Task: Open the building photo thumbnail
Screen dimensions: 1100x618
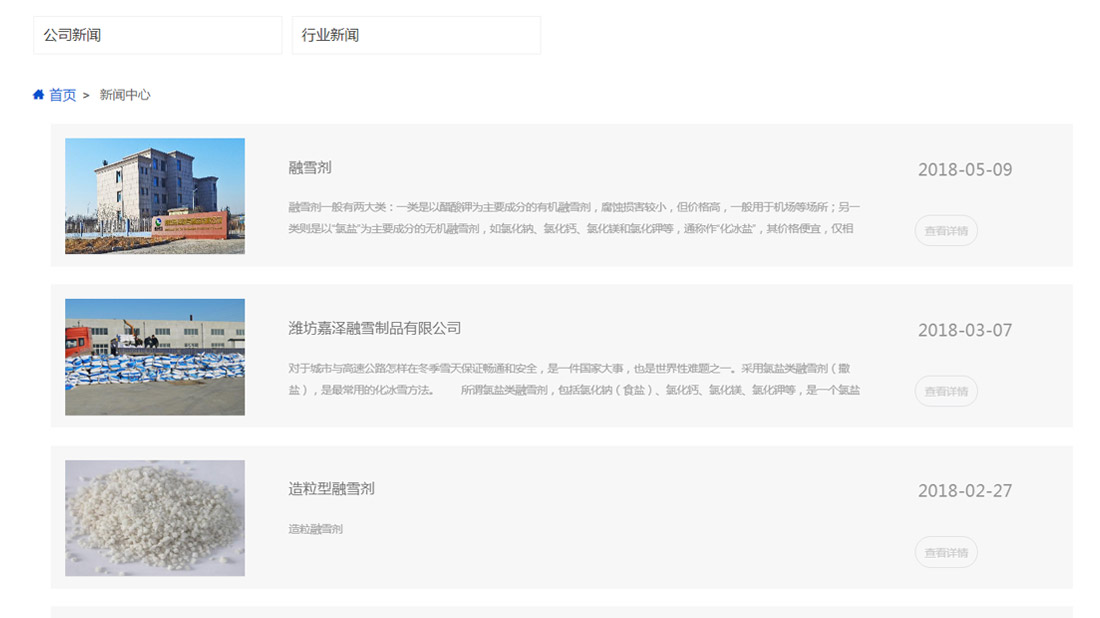Action: click(x=155, y=196)
